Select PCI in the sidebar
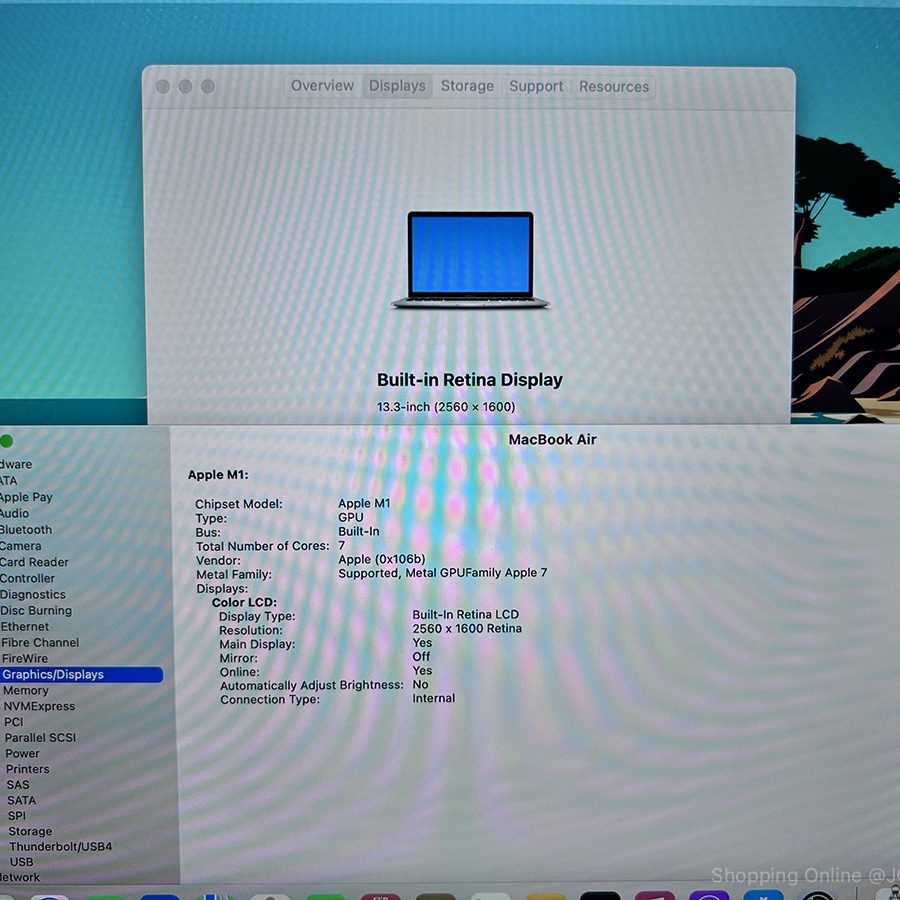Viewport: 900px width, 900px height. click(x=14, y=722)
